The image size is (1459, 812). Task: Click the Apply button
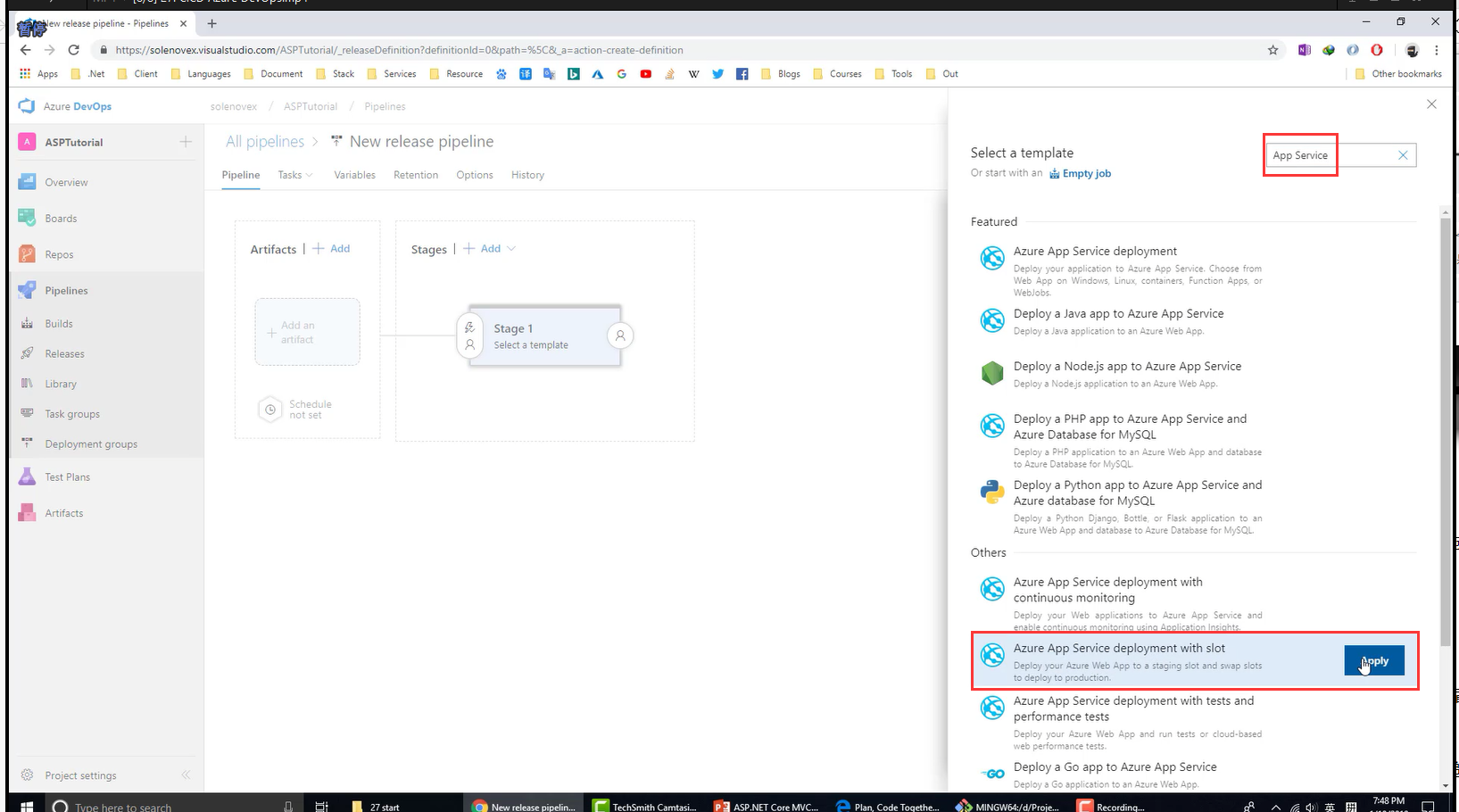click(1374, 661)
